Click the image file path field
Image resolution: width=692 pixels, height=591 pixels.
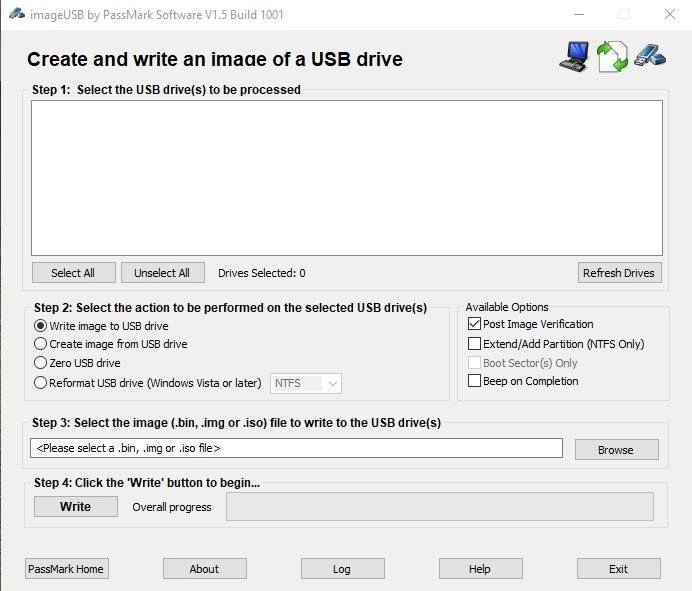coord(297,448)
